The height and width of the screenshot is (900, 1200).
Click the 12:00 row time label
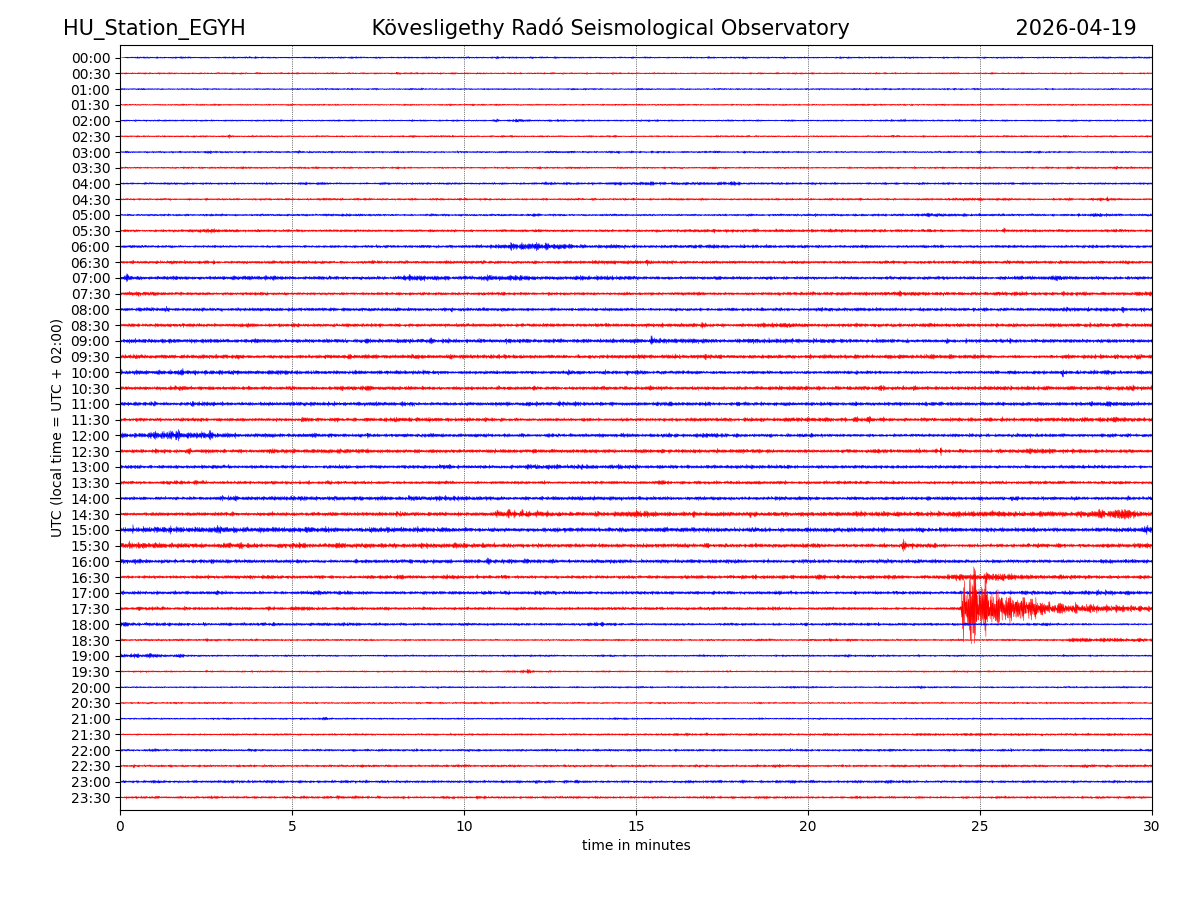point(90,436)
